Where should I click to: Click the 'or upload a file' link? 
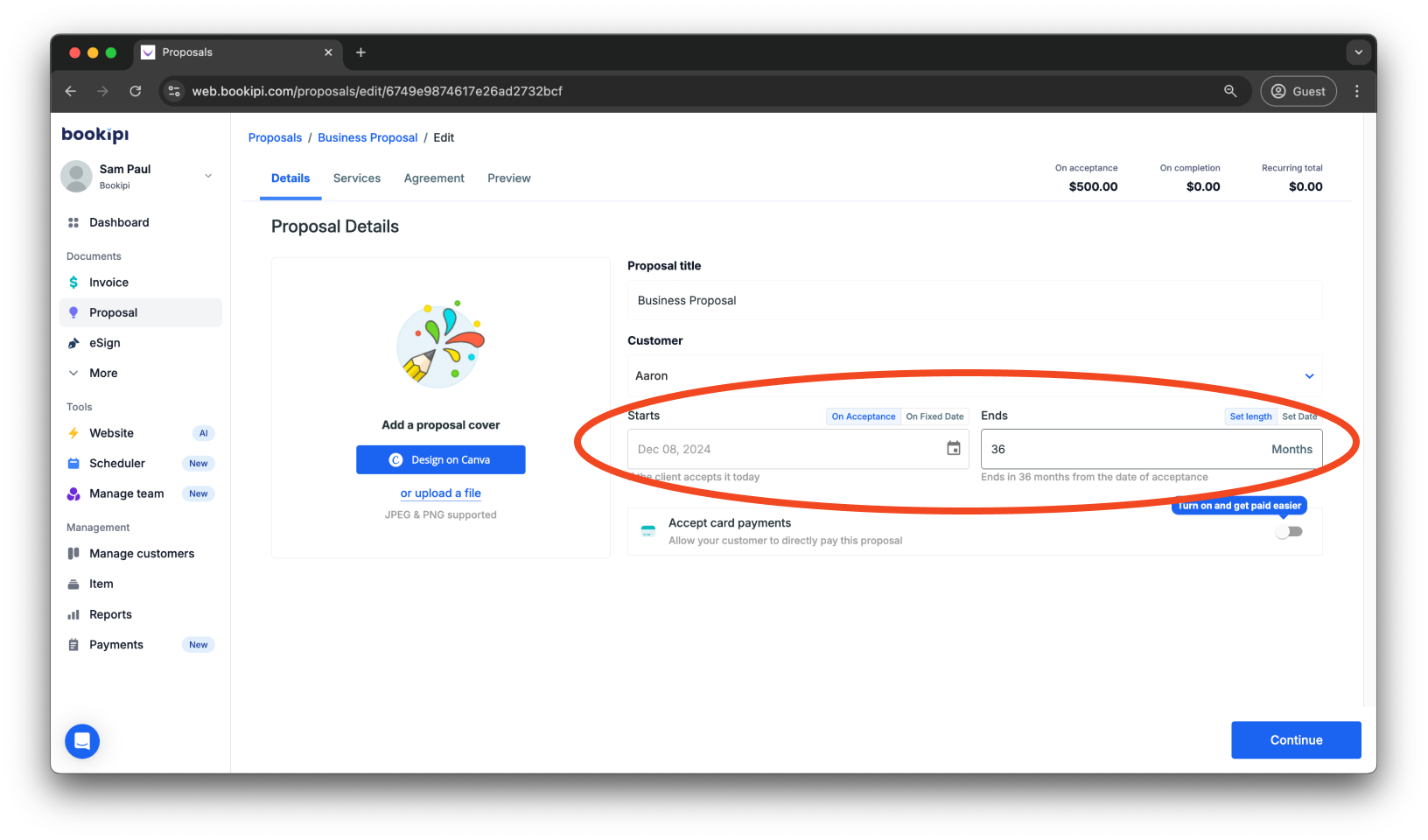440,493
